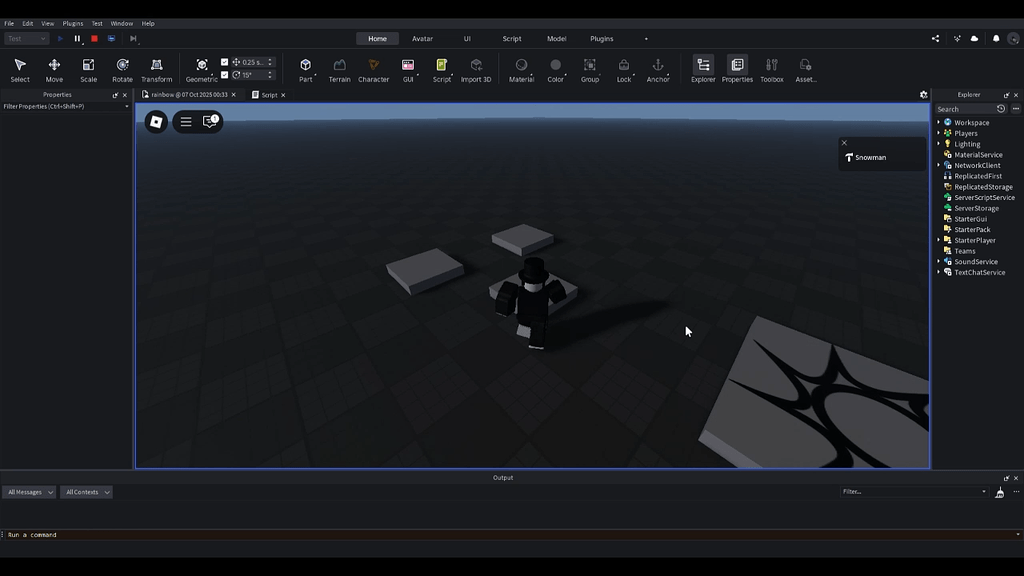Toggle the Properties panel button

click(x=737, y=70)
